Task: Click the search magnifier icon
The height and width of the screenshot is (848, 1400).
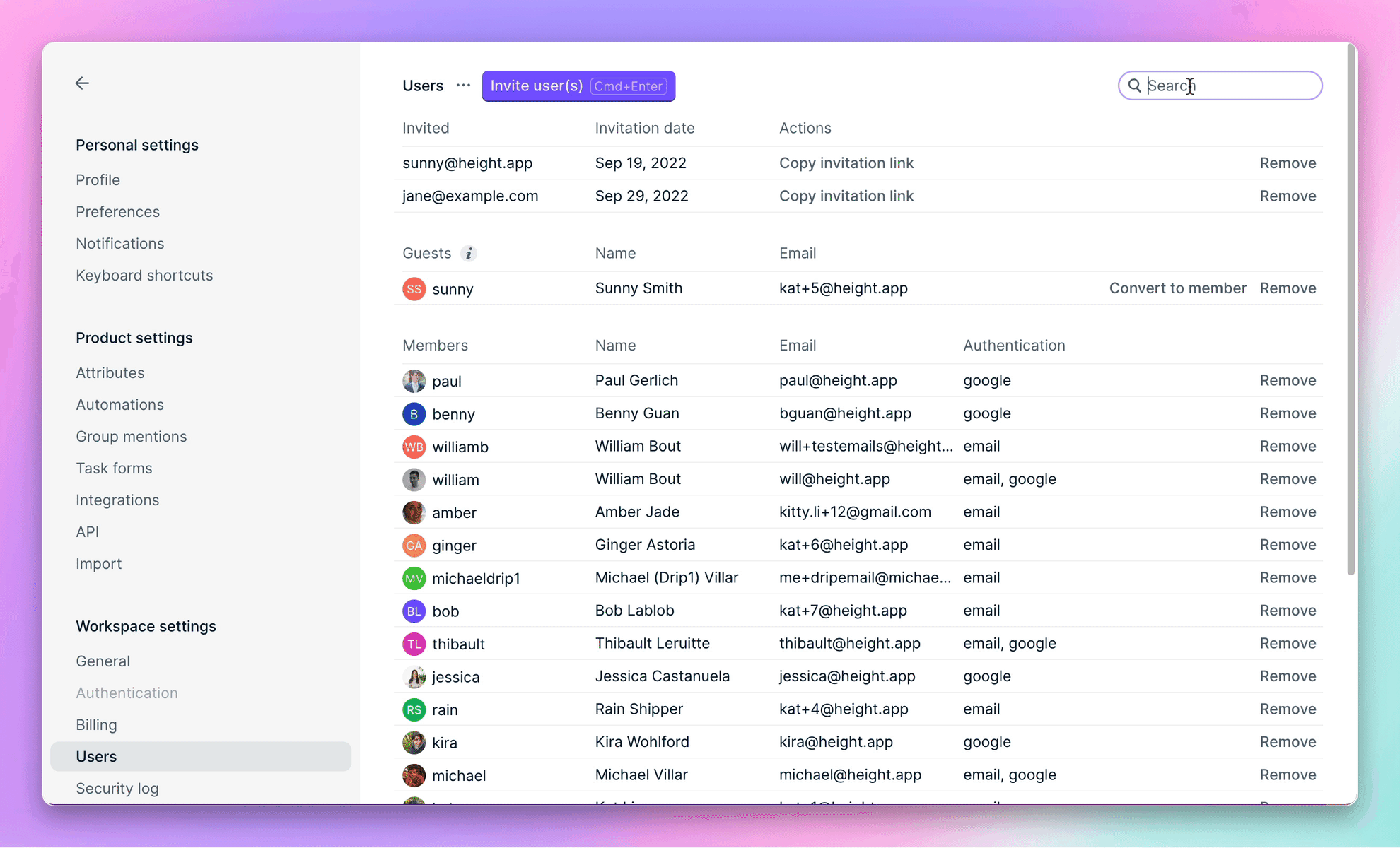Action: click(x=1134, y=86)
